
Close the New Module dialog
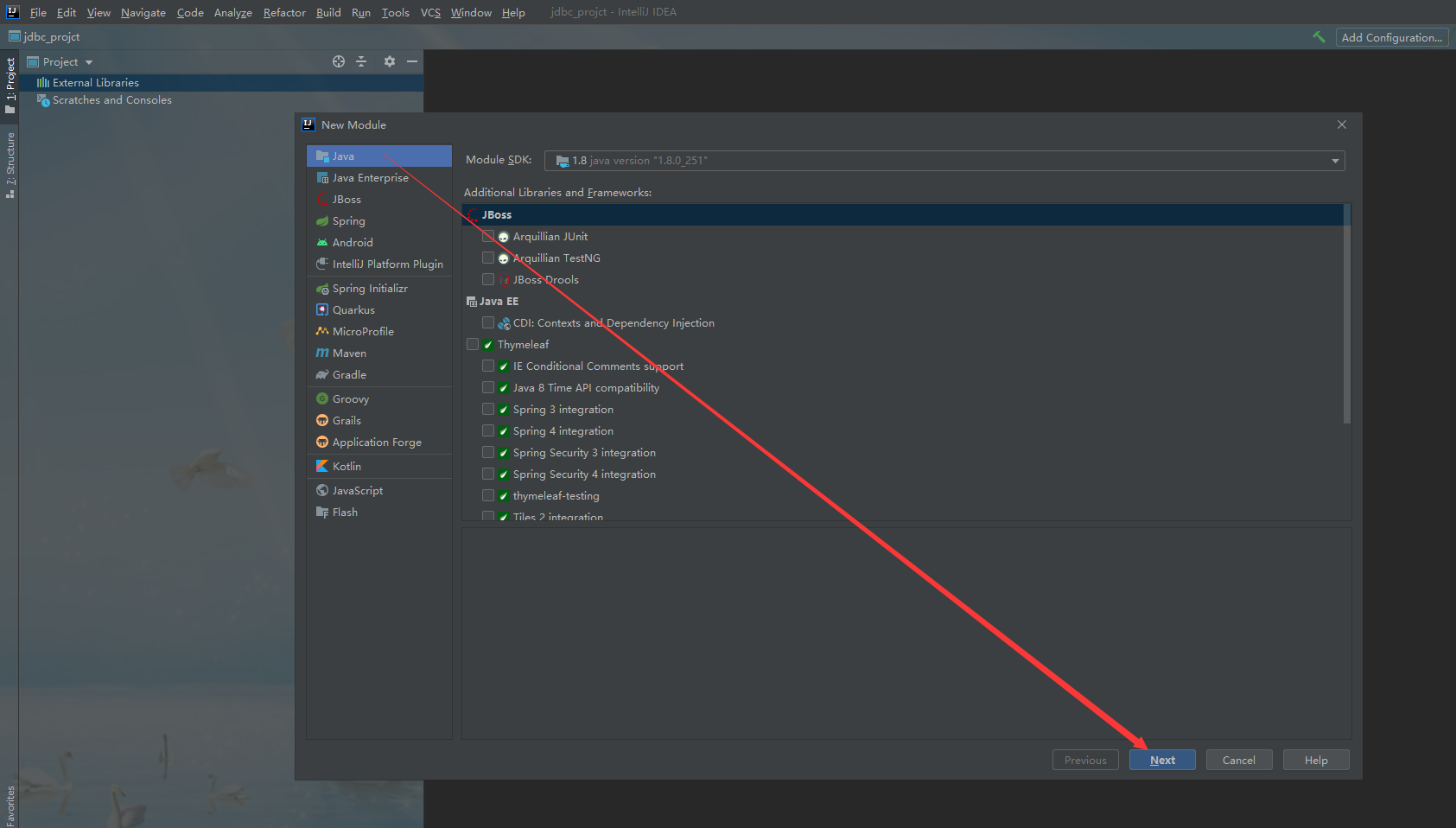pos(1342,124)
